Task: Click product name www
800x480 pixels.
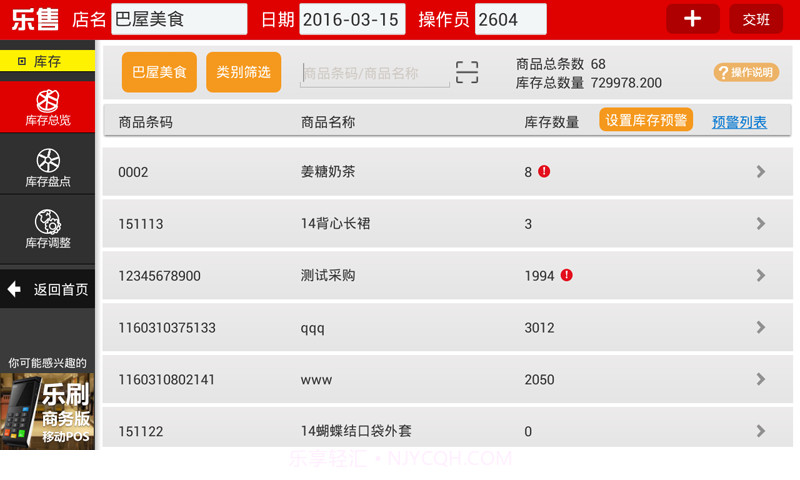Action: (x=316, y=380)
